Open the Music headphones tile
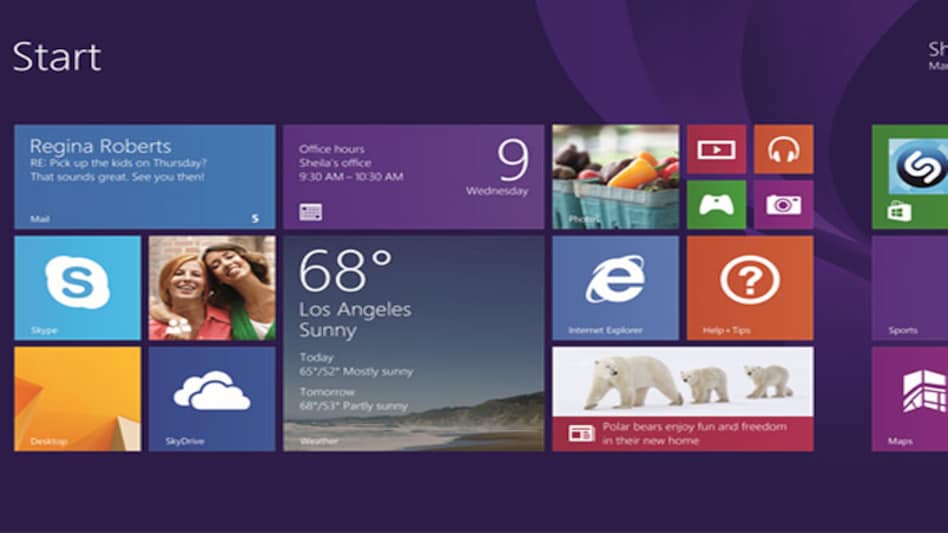Viewport: 948px width, 533px height. pos(783,149)
